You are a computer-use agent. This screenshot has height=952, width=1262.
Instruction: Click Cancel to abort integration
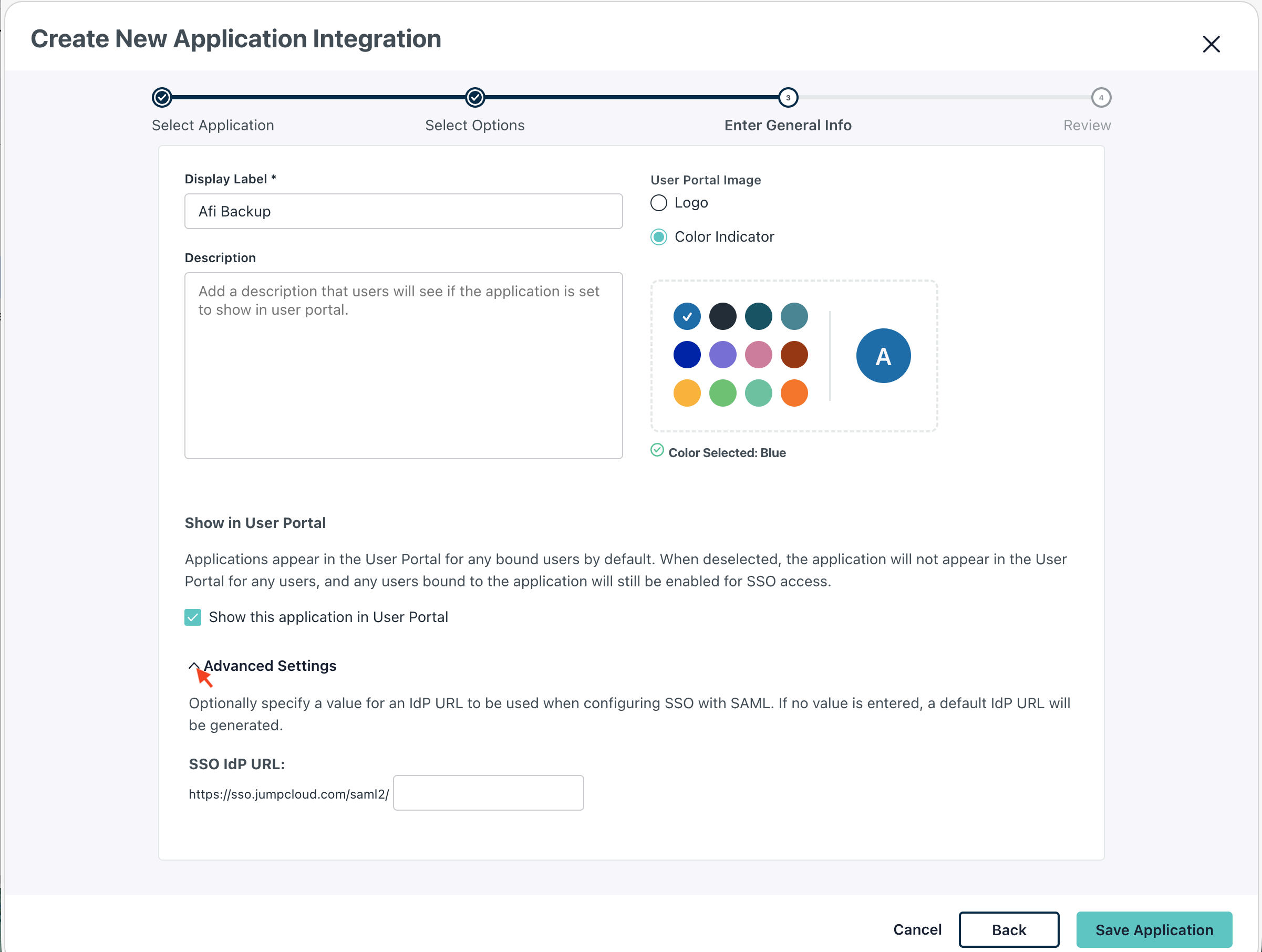(x=917, y=930)
